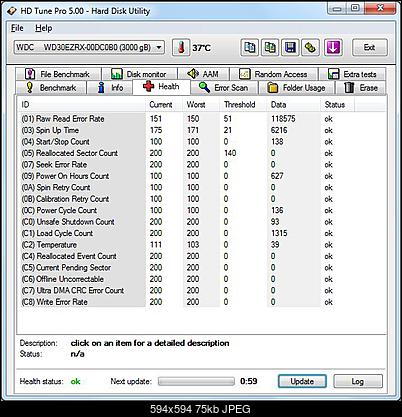Open the File menu
Viewport: 402px width, 417px height.
pyautogui.click(x=17, y=28)
